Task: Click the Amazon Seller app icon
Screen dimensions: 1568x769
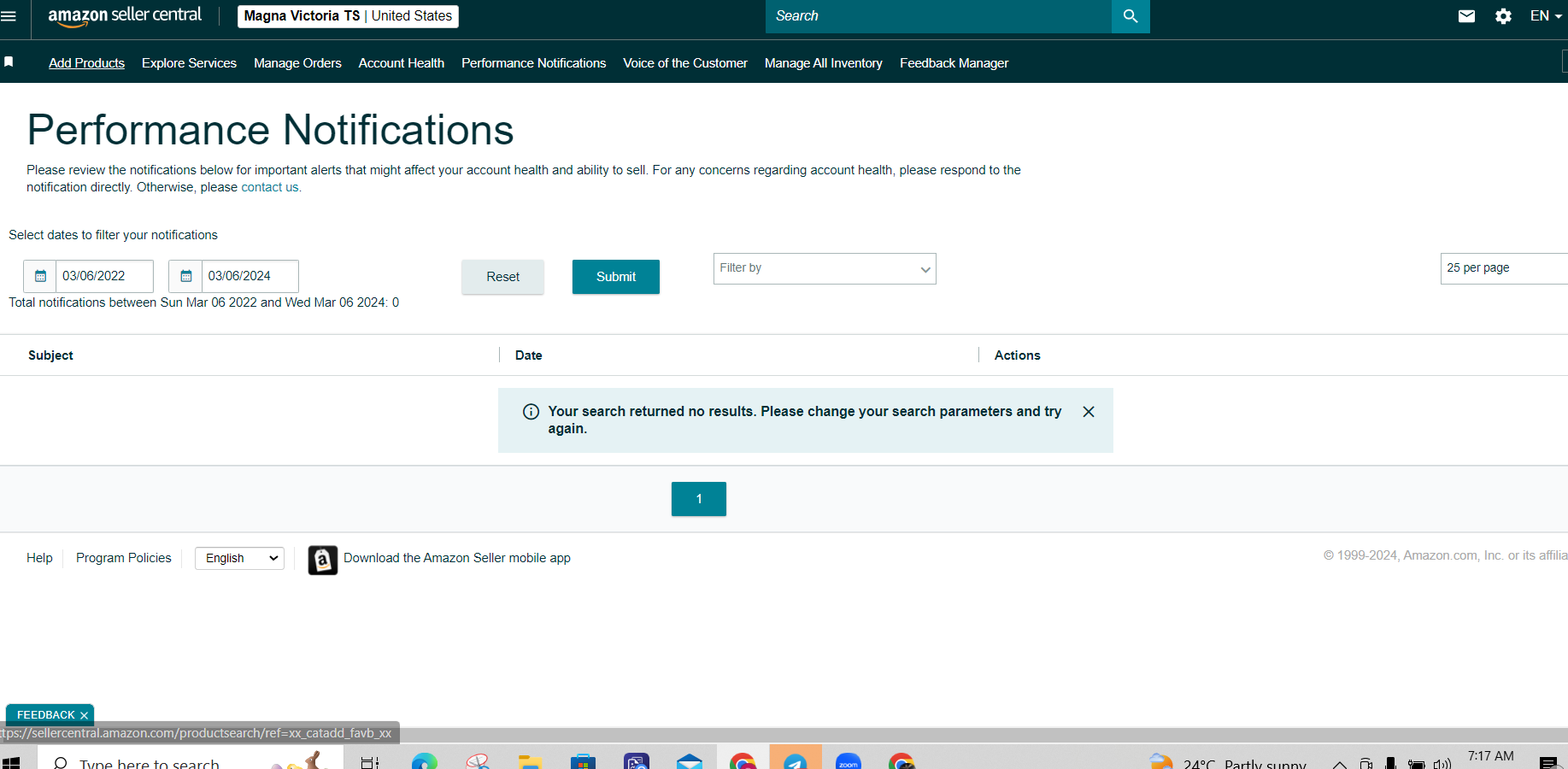Action: (x=322, y=560)
